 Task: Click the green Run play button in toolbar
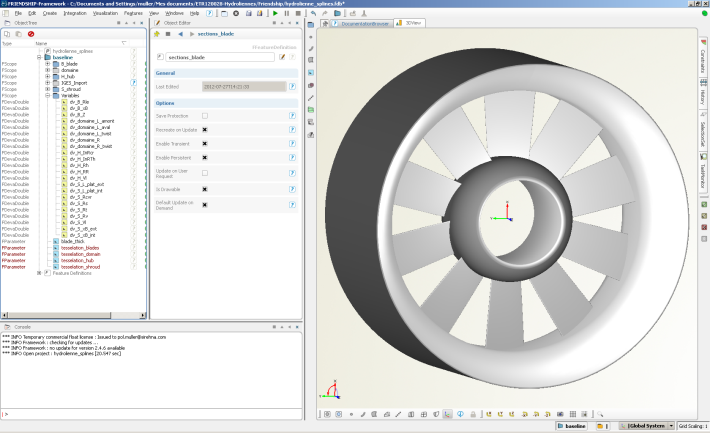coord(275,13)
